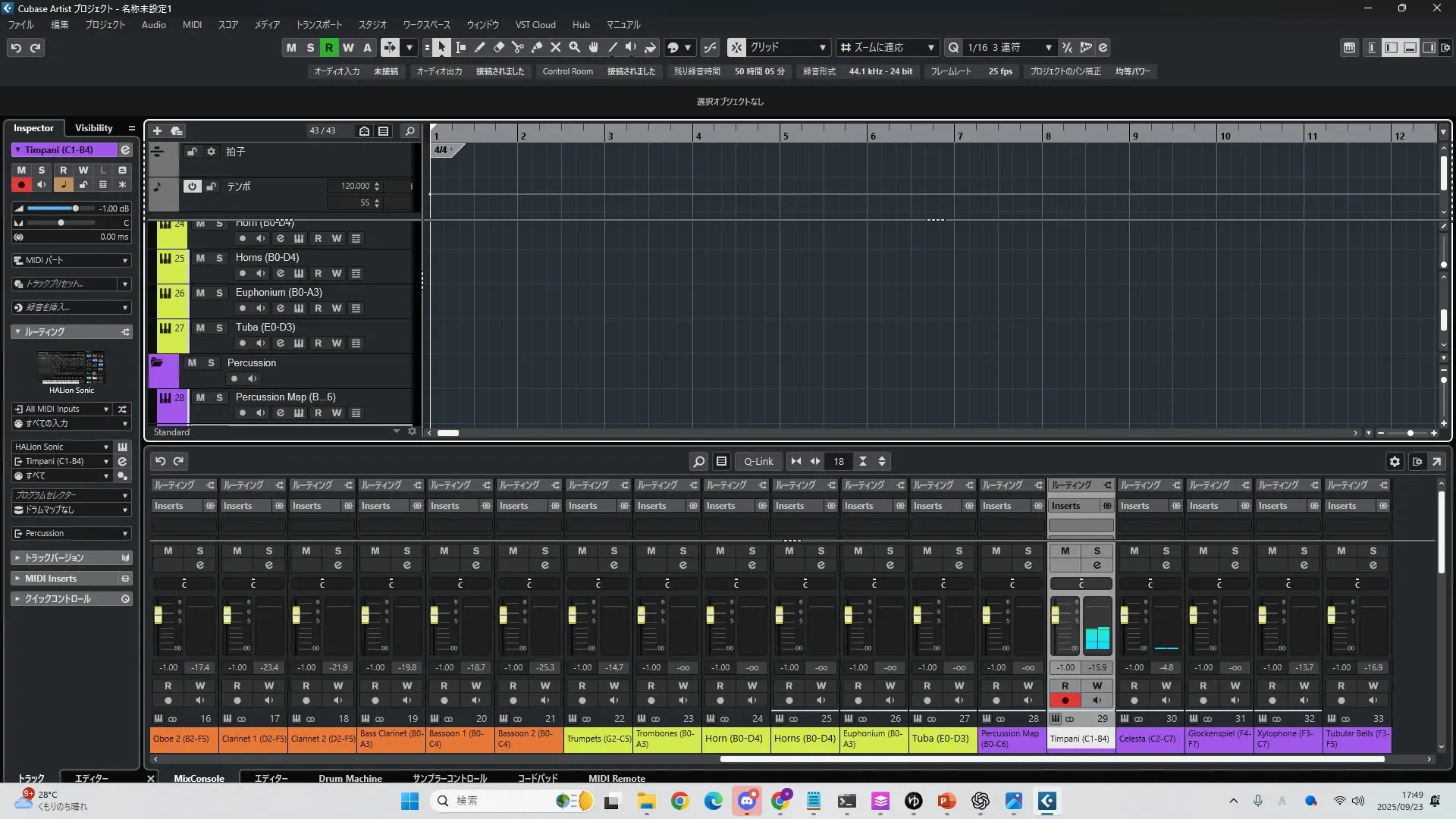
Task: Solo the Euphonium (B0-A3) track
Action: tap(219, 293)
